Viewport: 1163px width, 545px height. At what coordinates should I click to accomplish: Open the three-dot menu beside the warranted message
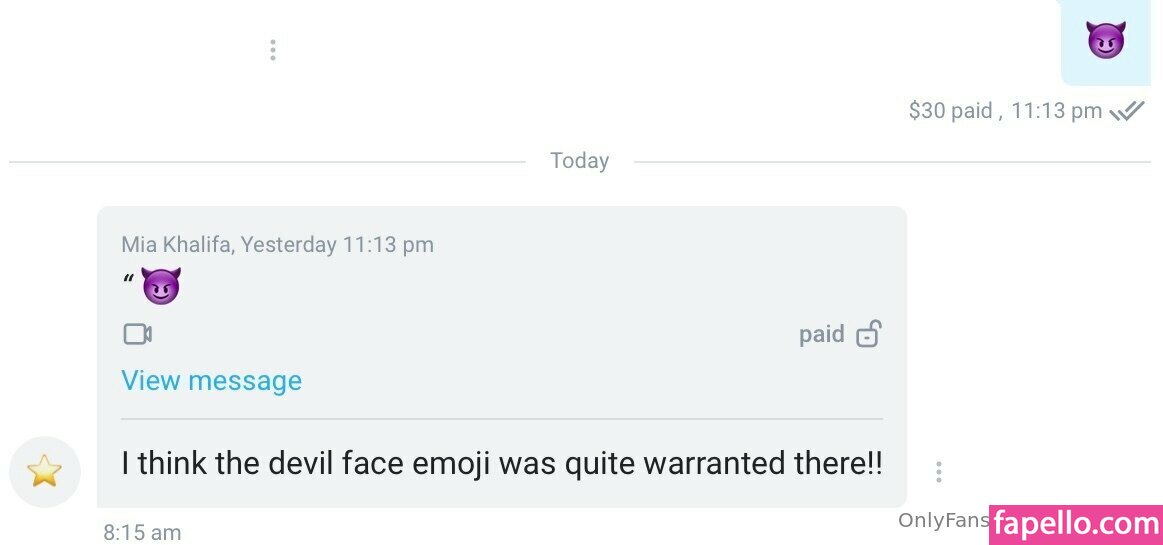click(x=938, y=471)
